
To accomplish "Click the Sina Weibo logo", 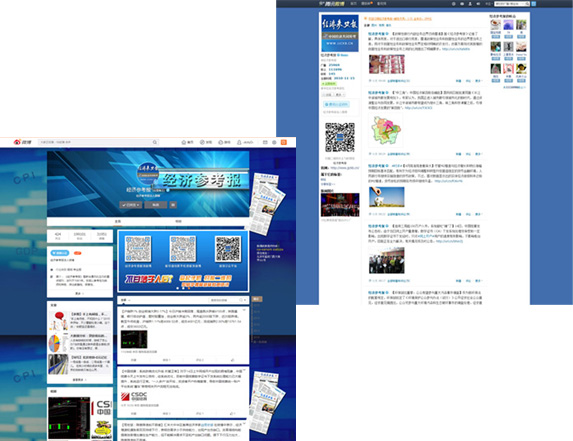I will pyautogui.click(x=22, y=142).
